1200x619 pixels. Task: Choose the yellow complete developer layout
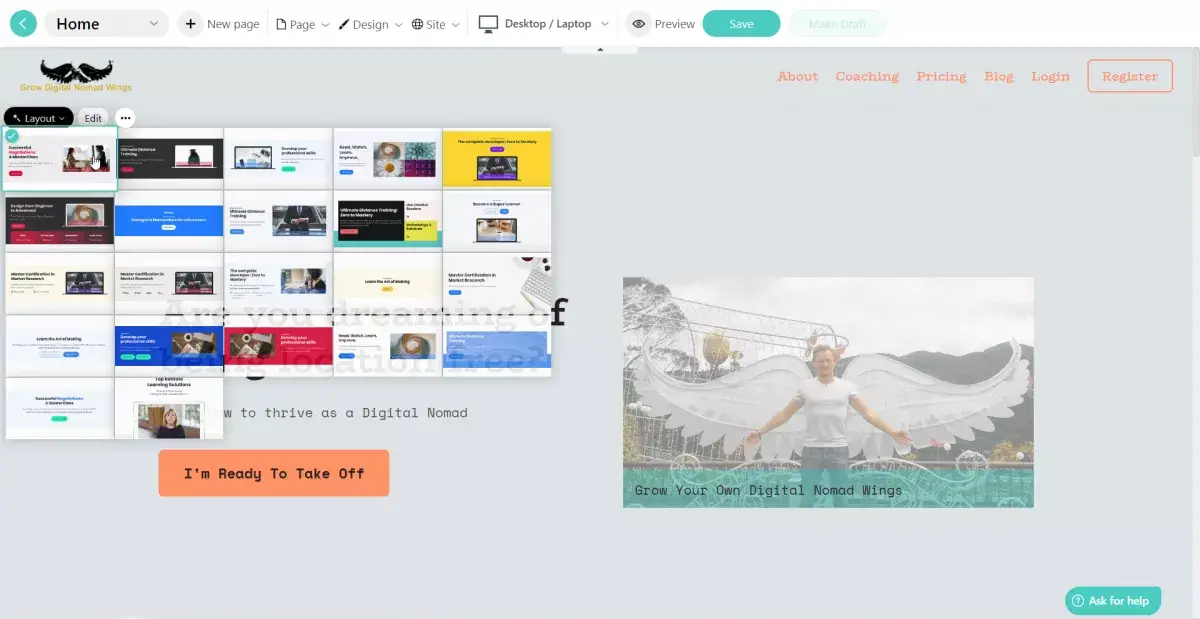point(497,158)
